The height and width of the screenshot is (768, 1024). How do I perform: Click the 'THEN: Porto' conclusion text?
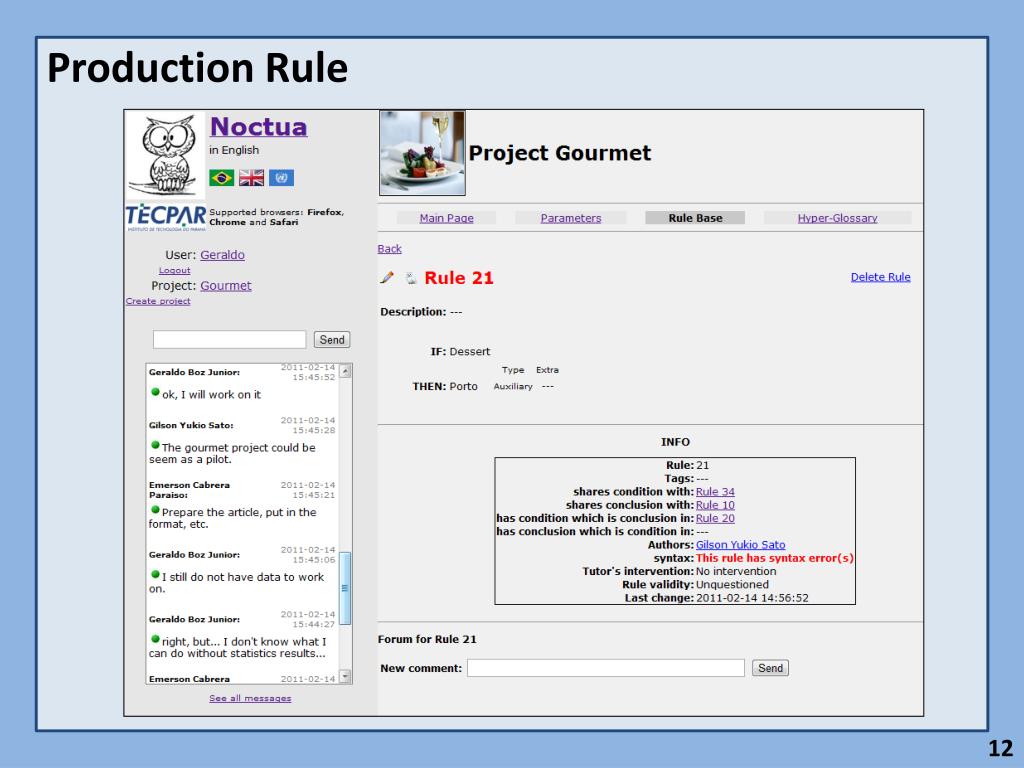click(445, 387)
